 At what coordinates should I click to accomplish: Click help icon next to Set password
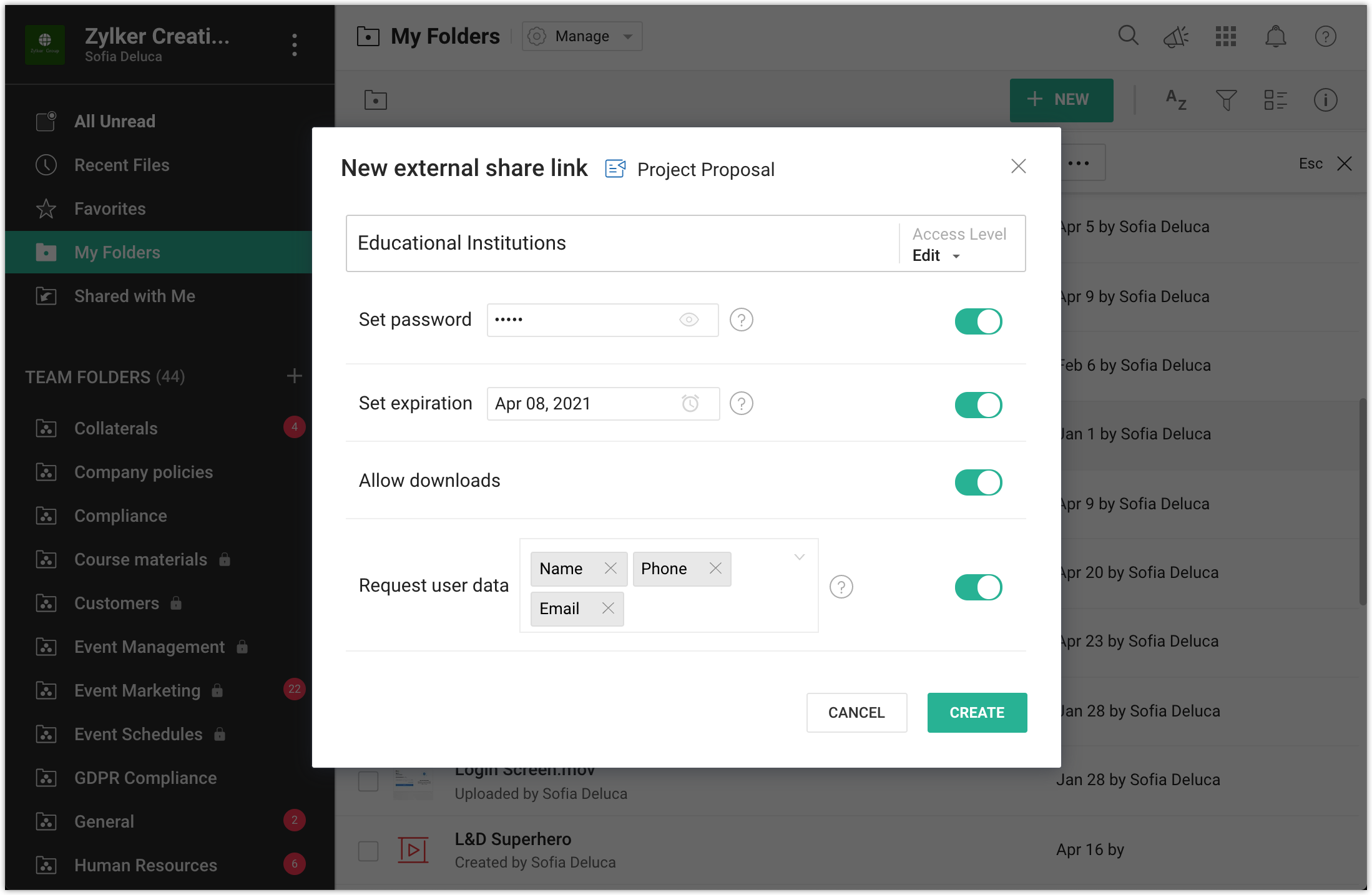click(741, 320)
